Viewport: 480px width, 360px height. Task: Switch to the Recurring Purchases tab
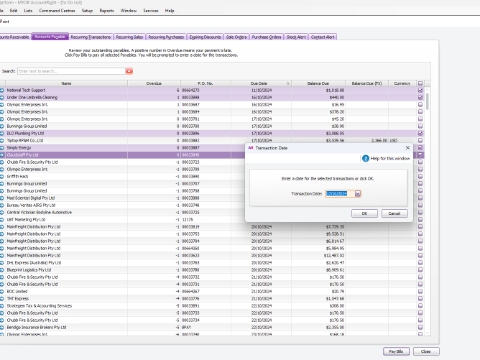click(166, 37)
